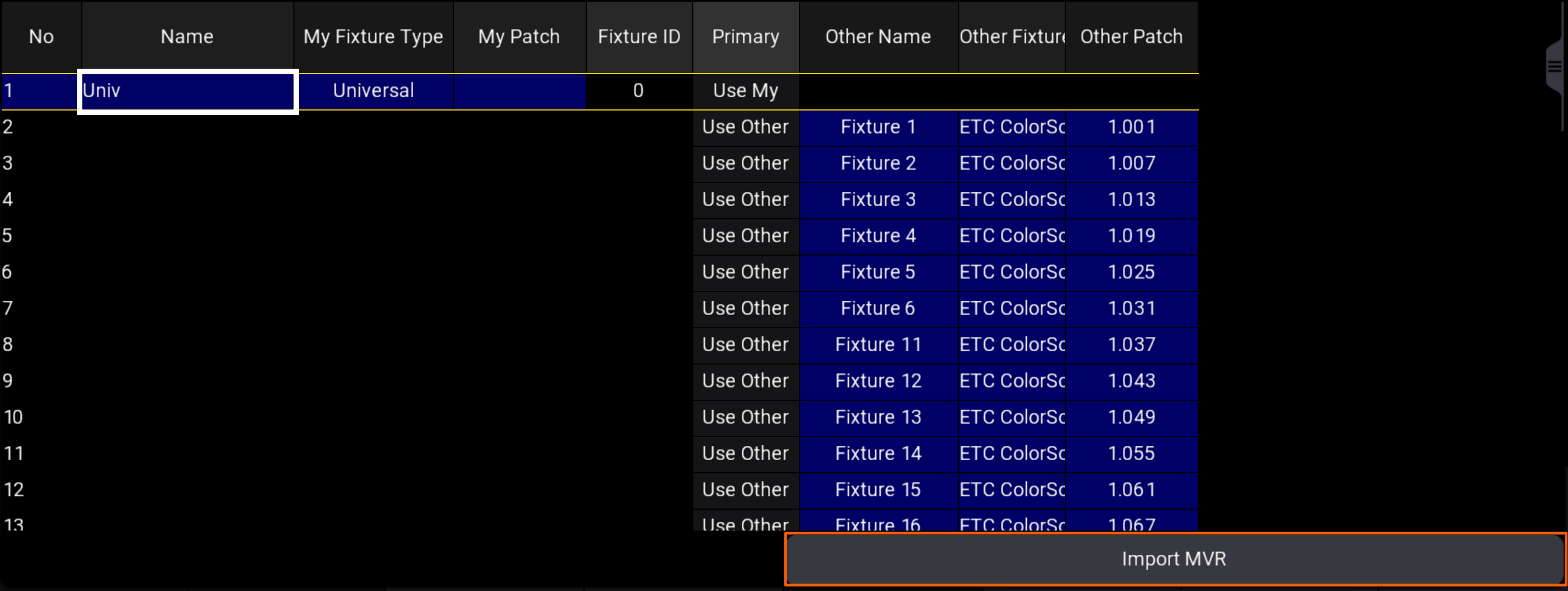Screen dimensions: 1568x591
Task: Click the My Fixture Type column header
Action: 373,36
